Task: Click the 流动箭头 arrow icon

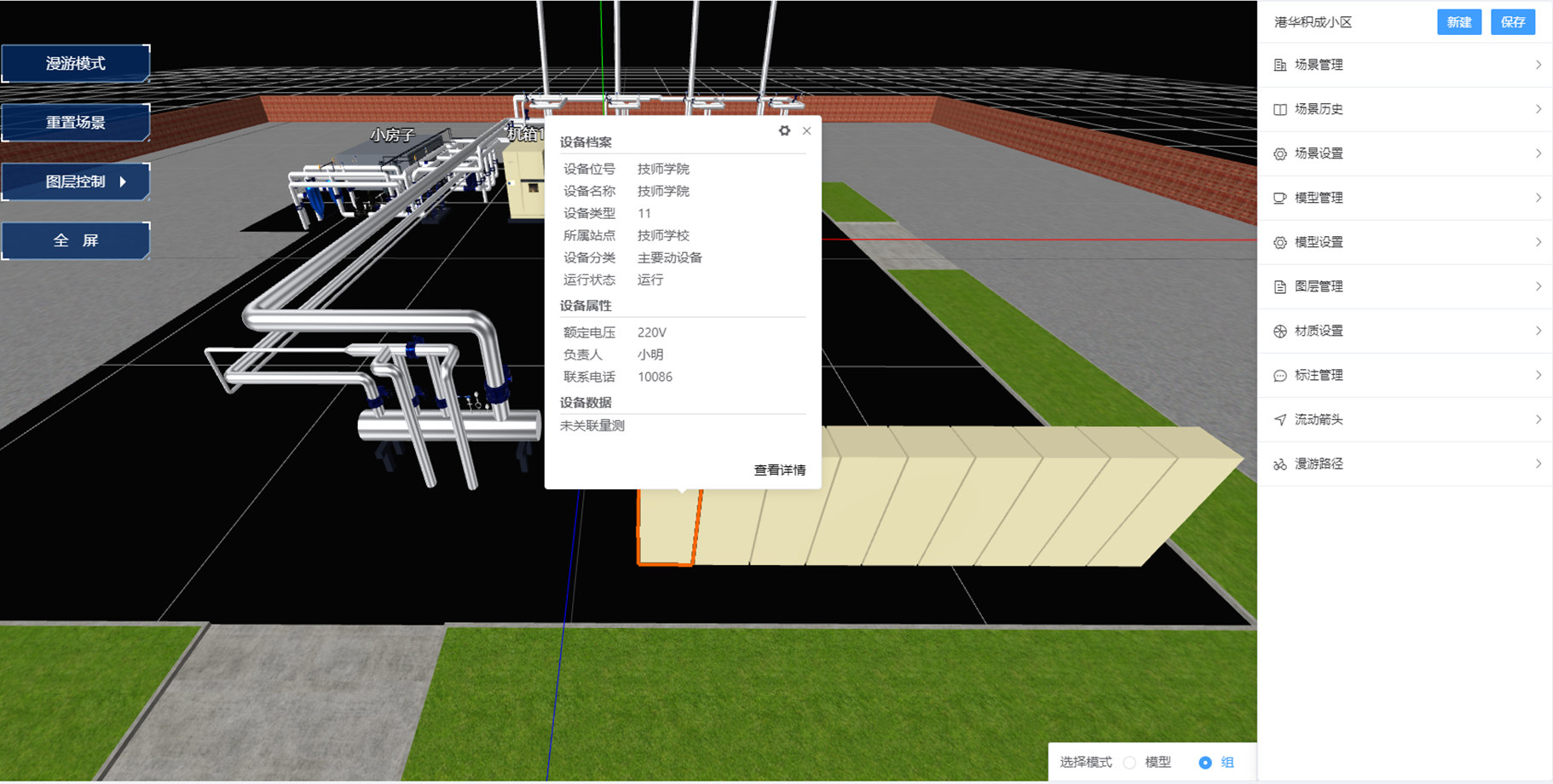Action: pyautogui.click(x=1279, y=419)
